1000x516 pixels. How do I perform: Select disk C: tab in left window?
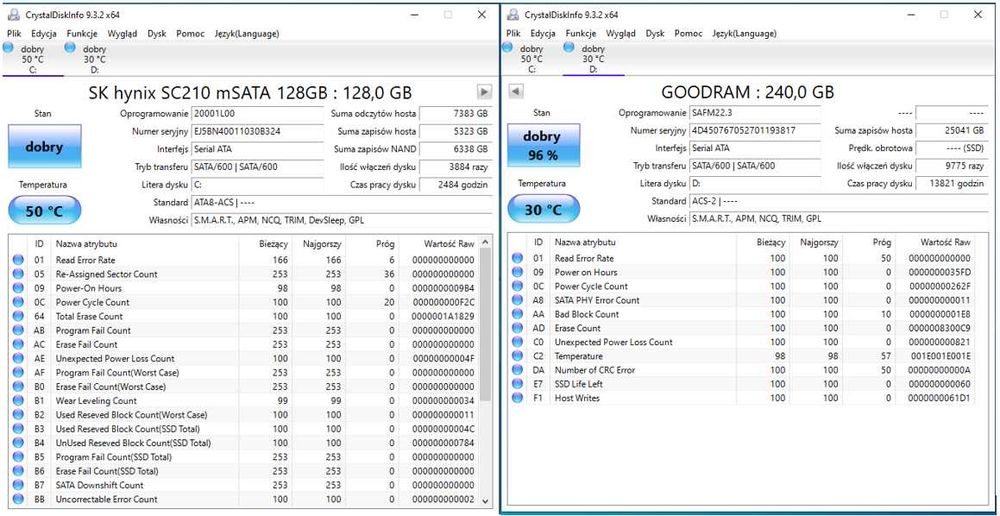[33, 59]
